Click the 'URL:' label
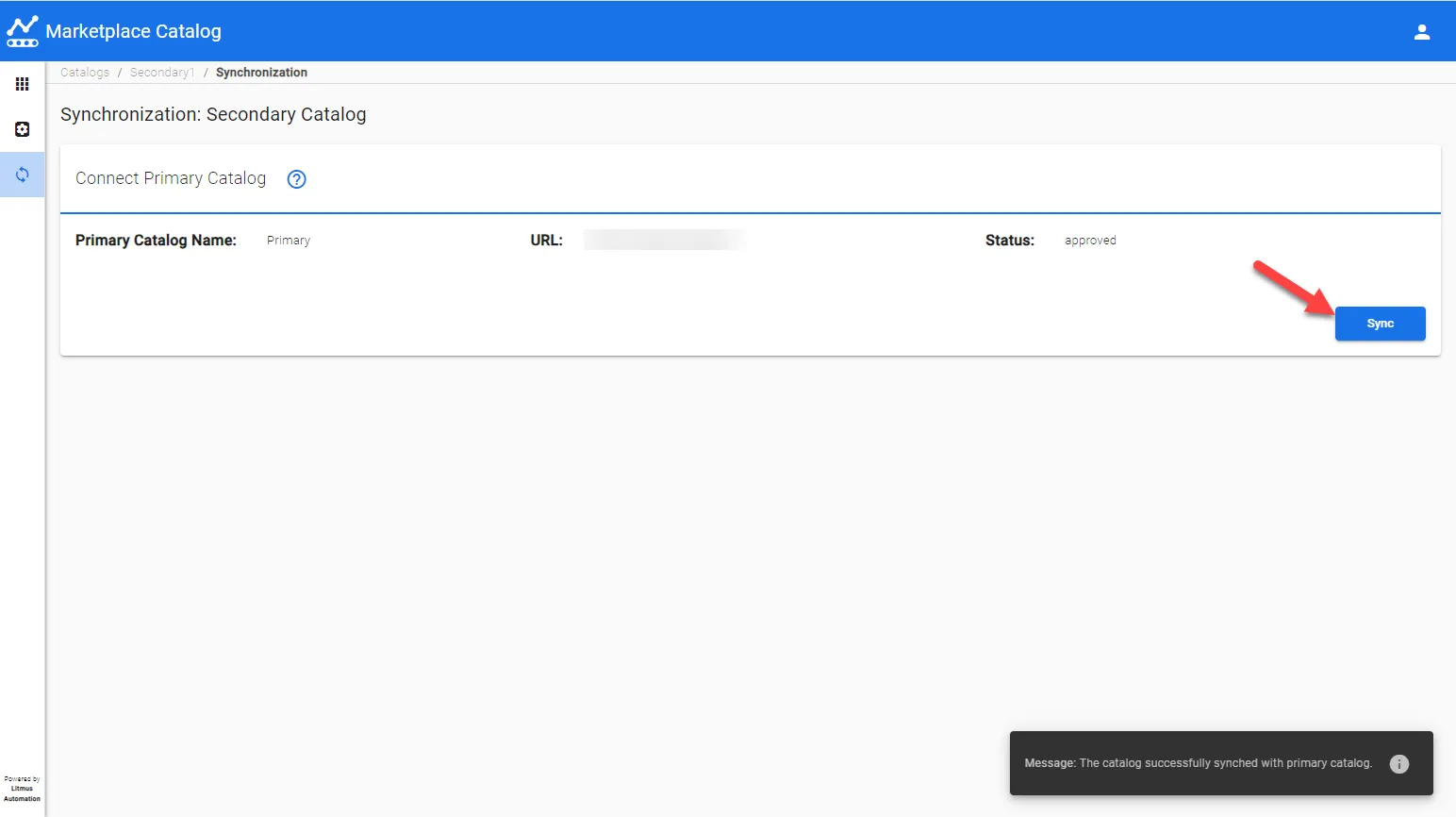This screenshot has width=1456, height=817. [547, 241]
